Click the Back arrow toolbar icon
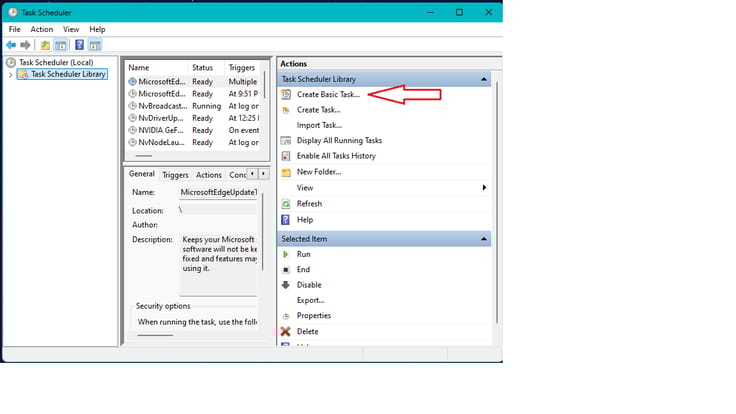The image size is (736, 414). tap(11, 45)
